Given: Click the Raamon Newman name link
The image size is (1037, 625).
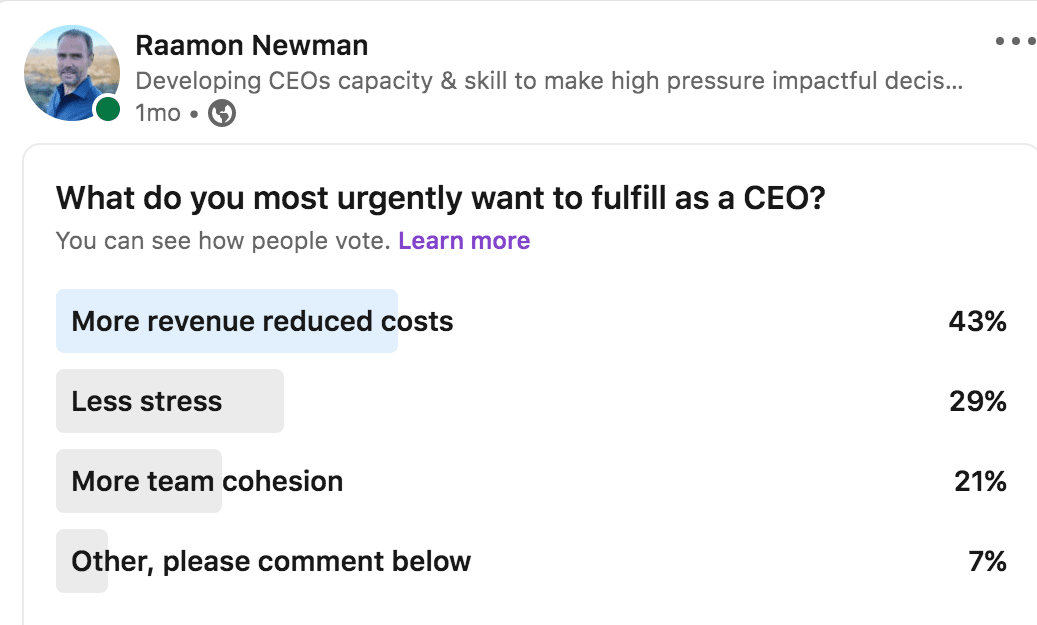Looking at the screenshot, I should (251, 46).
